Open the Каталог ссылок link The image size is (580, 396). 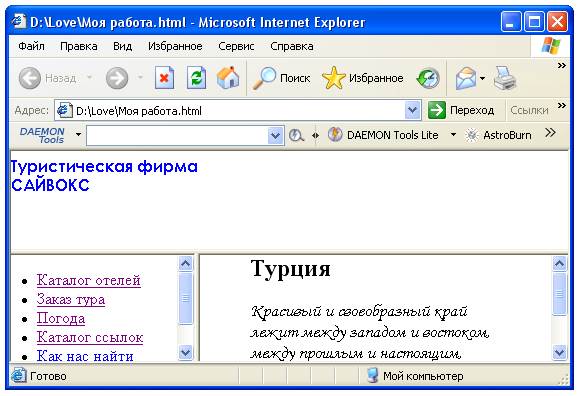(x=90, y=337)
